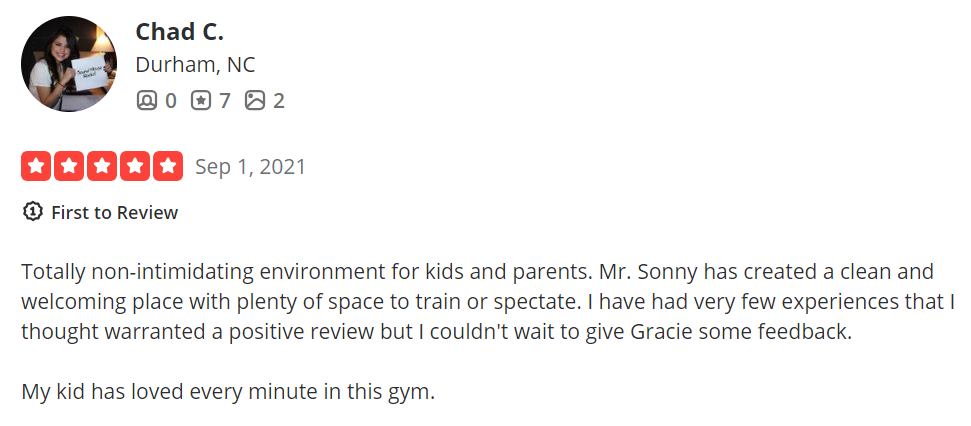Click the reviews count number 7
Viewport: 971px width, 426px height.
(x=225, y=100)
